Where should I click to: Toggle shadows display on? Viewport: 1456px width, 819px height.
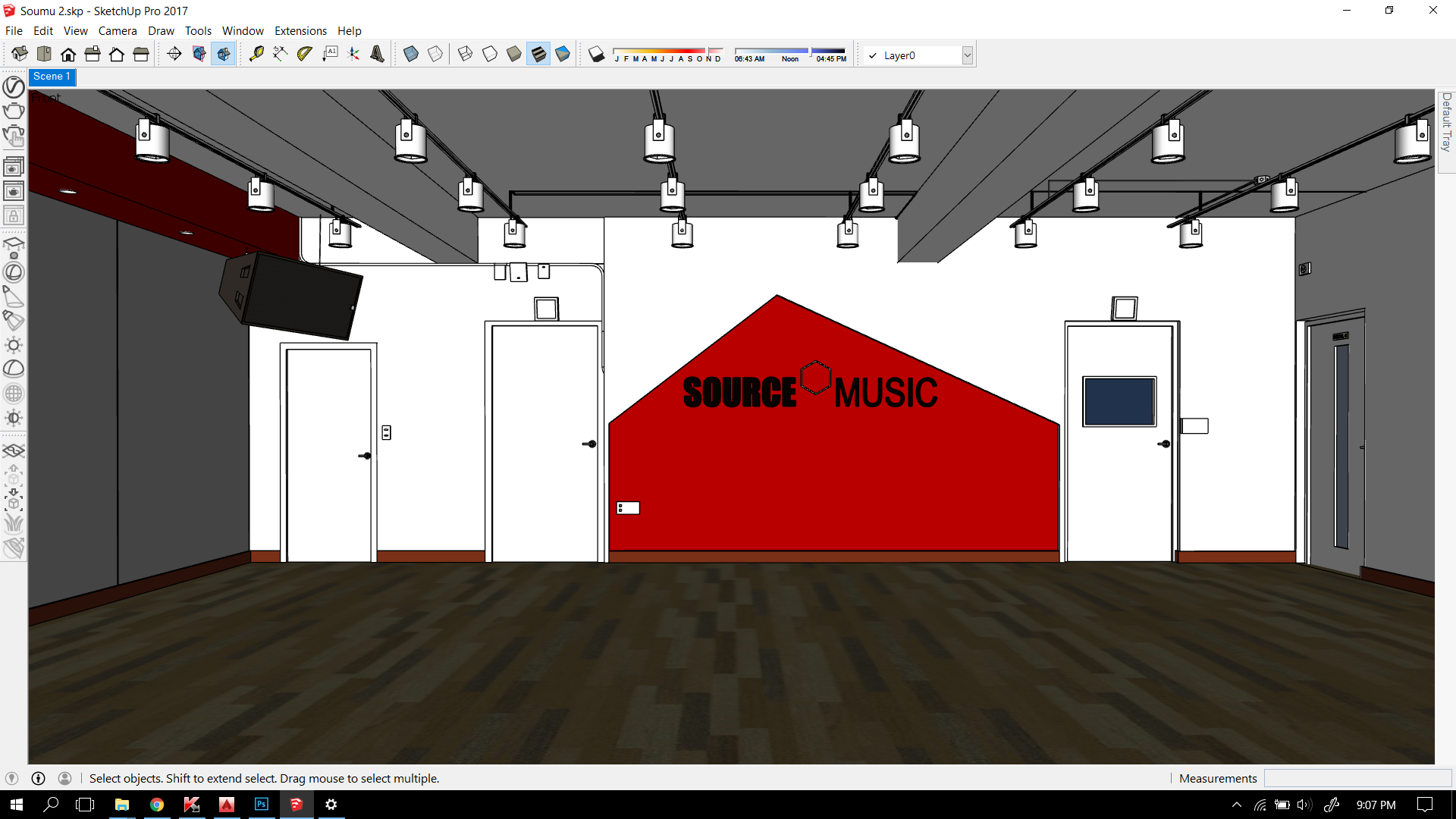click(x=597, y=54)
